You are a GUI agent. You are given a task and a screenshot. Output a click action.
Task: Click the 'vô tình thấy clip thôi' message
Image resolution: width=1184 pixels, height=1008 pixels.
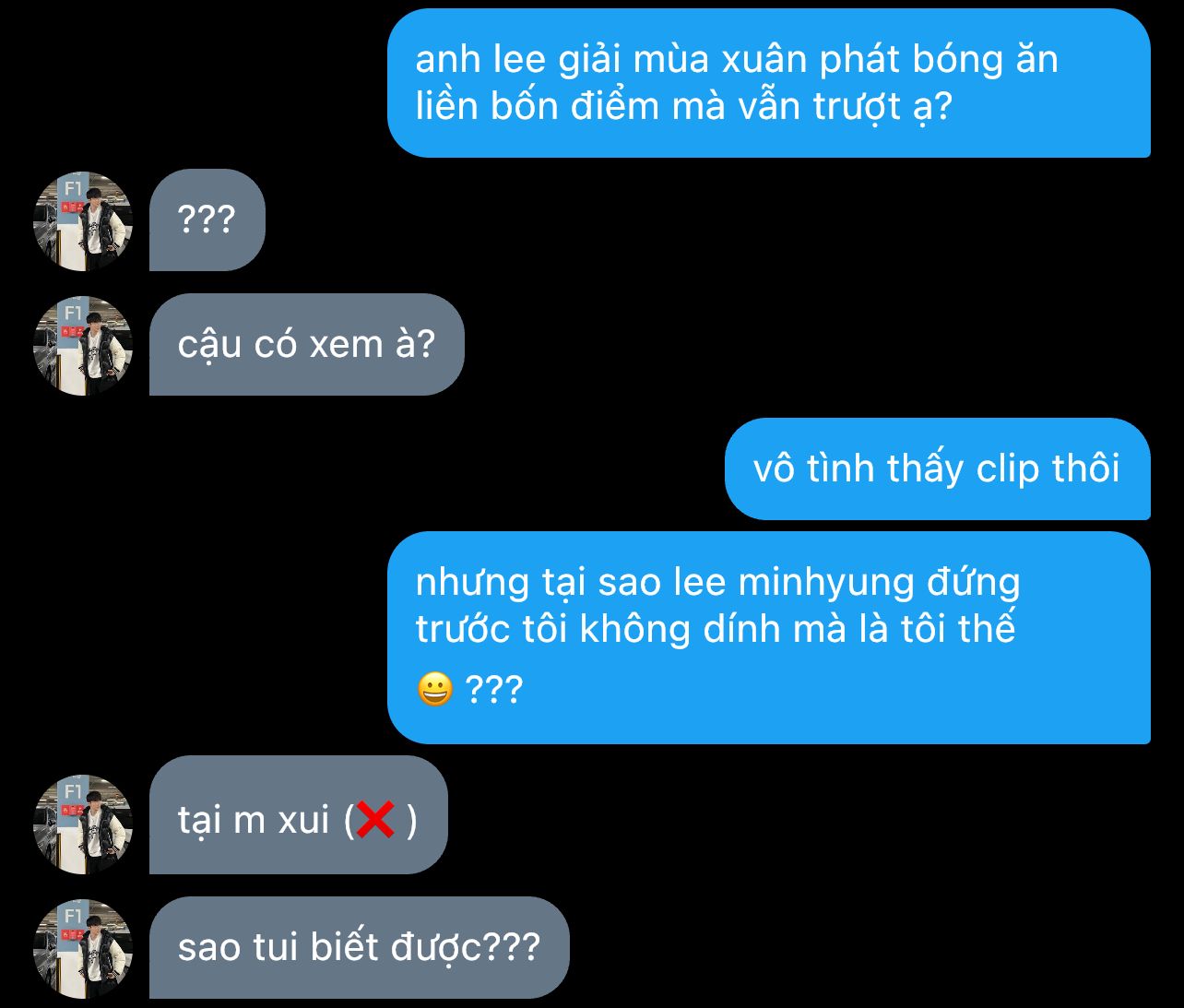click(937, 468)
